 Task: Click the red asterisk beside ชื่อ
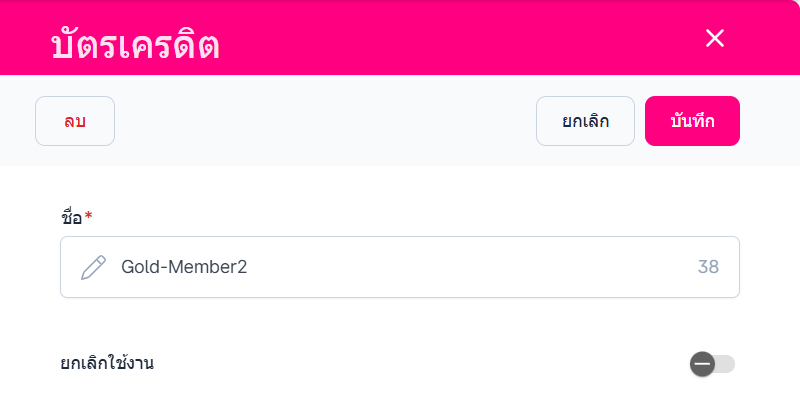tap(88, 215)
